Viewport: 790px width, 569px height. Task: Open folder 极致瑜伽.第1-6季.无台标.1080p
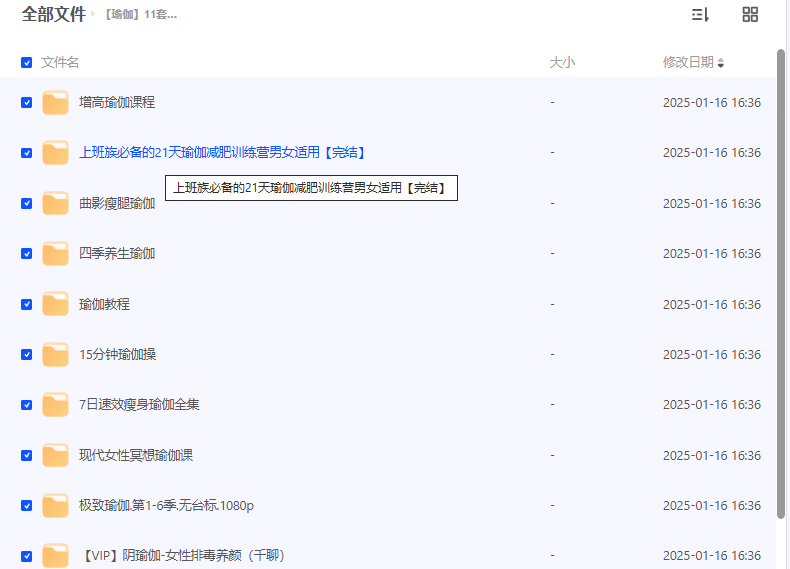166,505
